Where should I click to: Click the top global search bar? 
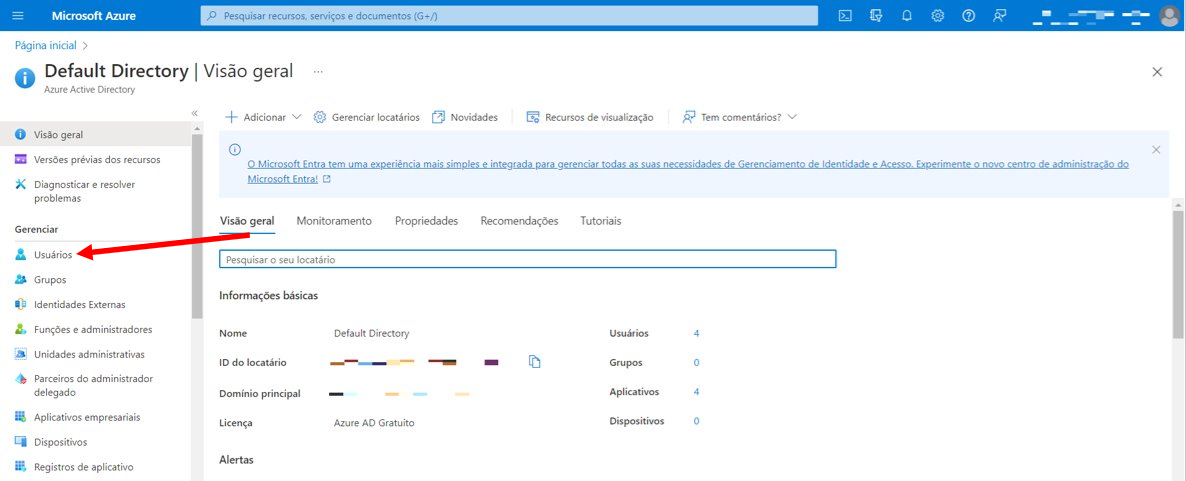(509, 15)
